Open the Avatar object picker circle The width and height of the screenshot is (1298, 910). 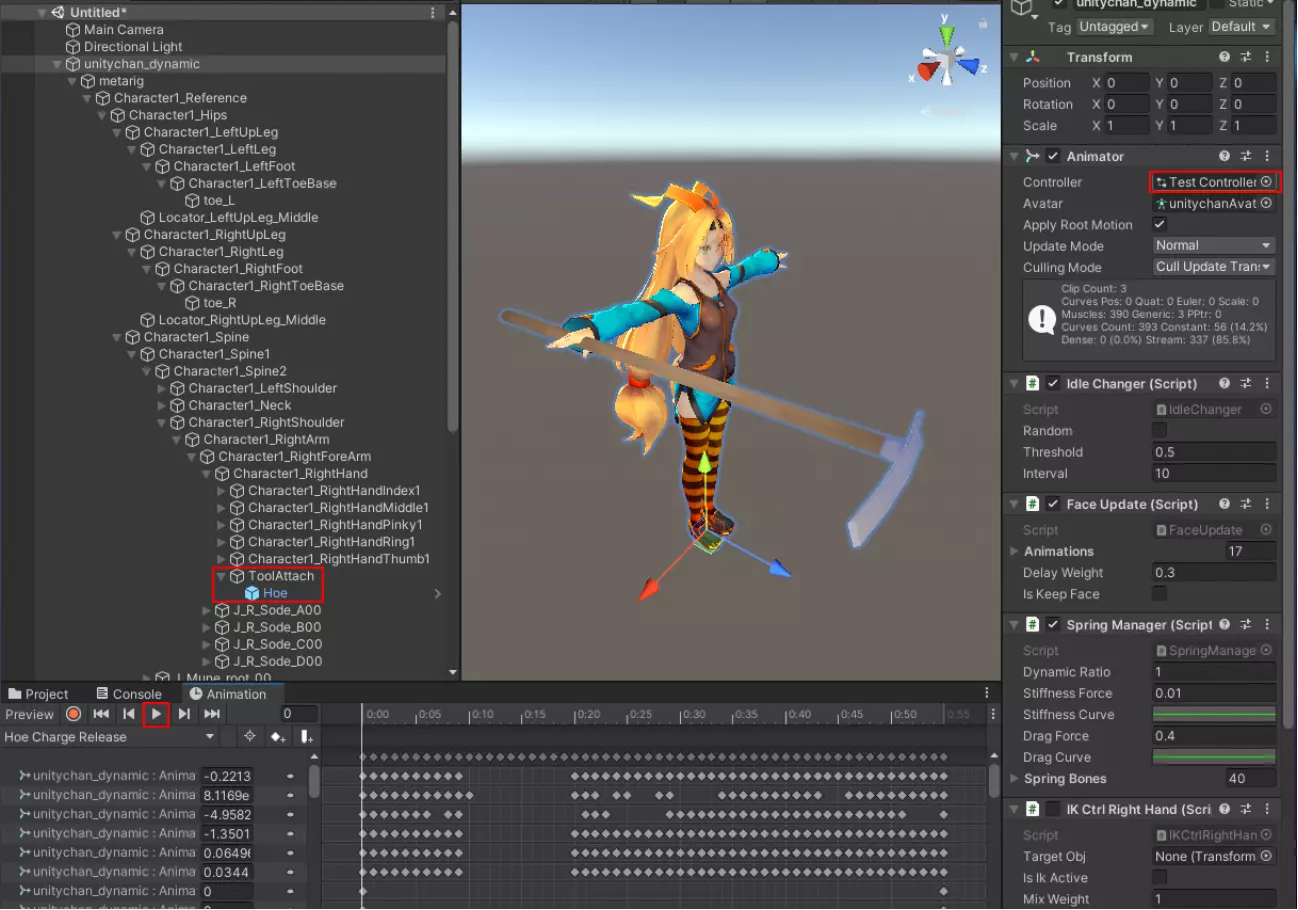pos(1266,203)
